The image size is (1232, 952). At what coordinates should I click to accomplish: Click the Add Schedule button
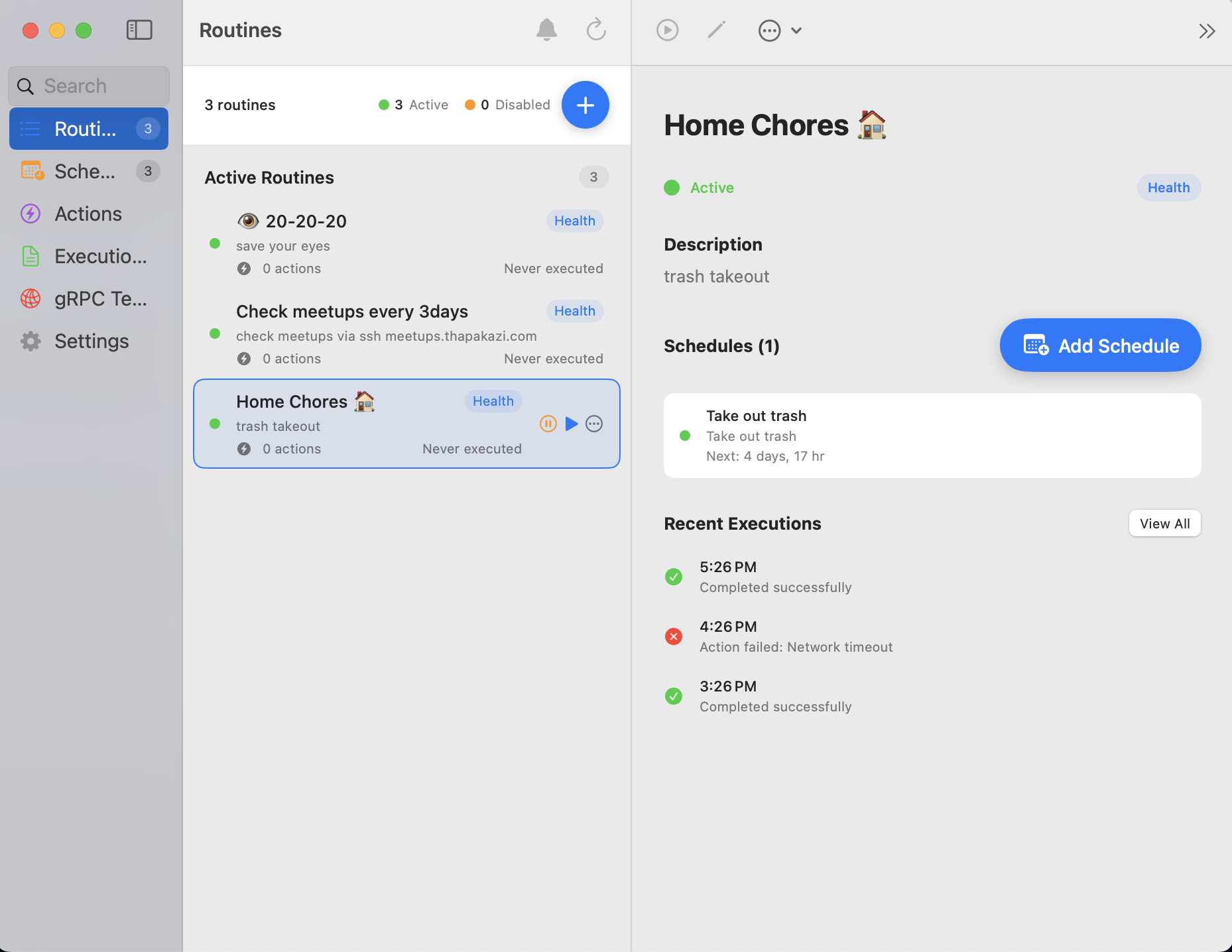1099,345
